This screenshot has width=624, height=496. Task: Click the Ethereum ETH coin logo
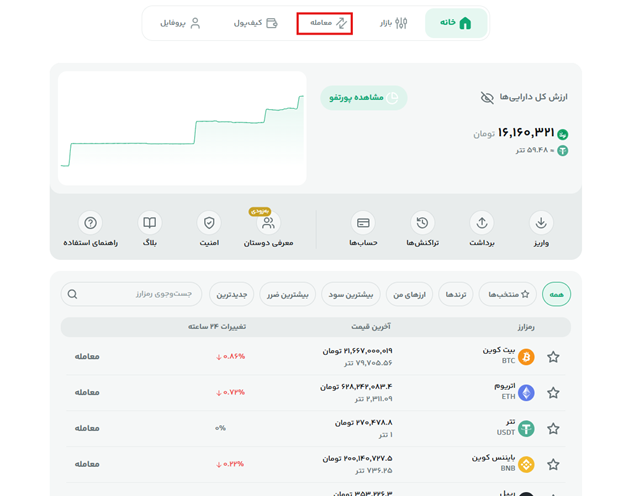[526, 393]
